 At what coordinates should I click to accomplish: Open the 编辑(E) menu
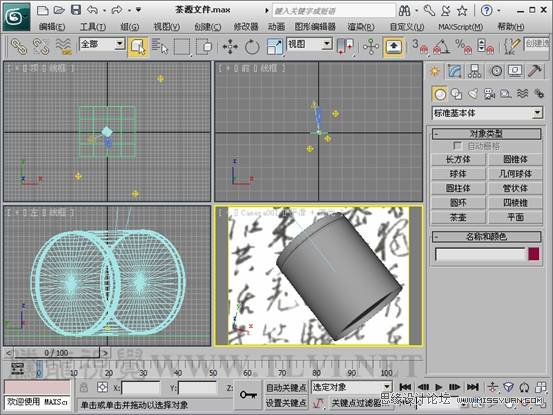pos(52,27)
